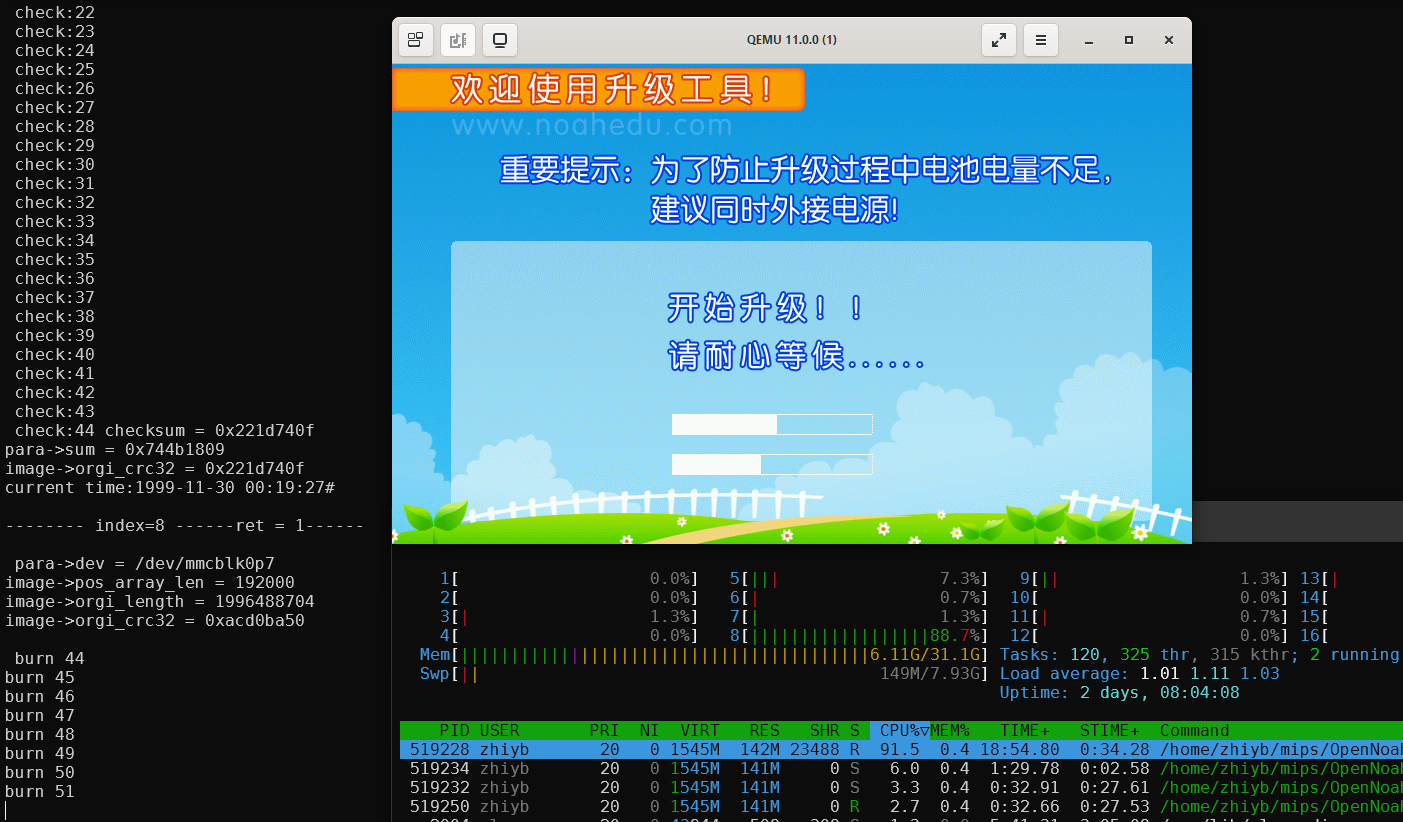Click terminal line 'check:22'
Viewport: 1403px width, 822px height.
pos(54,12)
